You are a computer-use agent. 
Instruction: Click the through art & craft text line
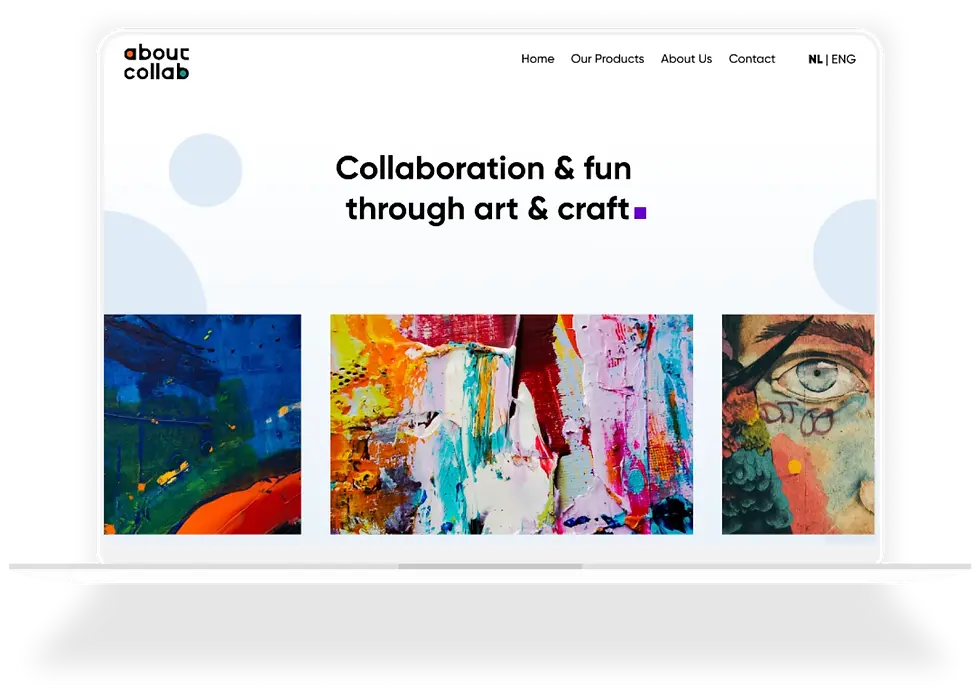coord(488,209)
